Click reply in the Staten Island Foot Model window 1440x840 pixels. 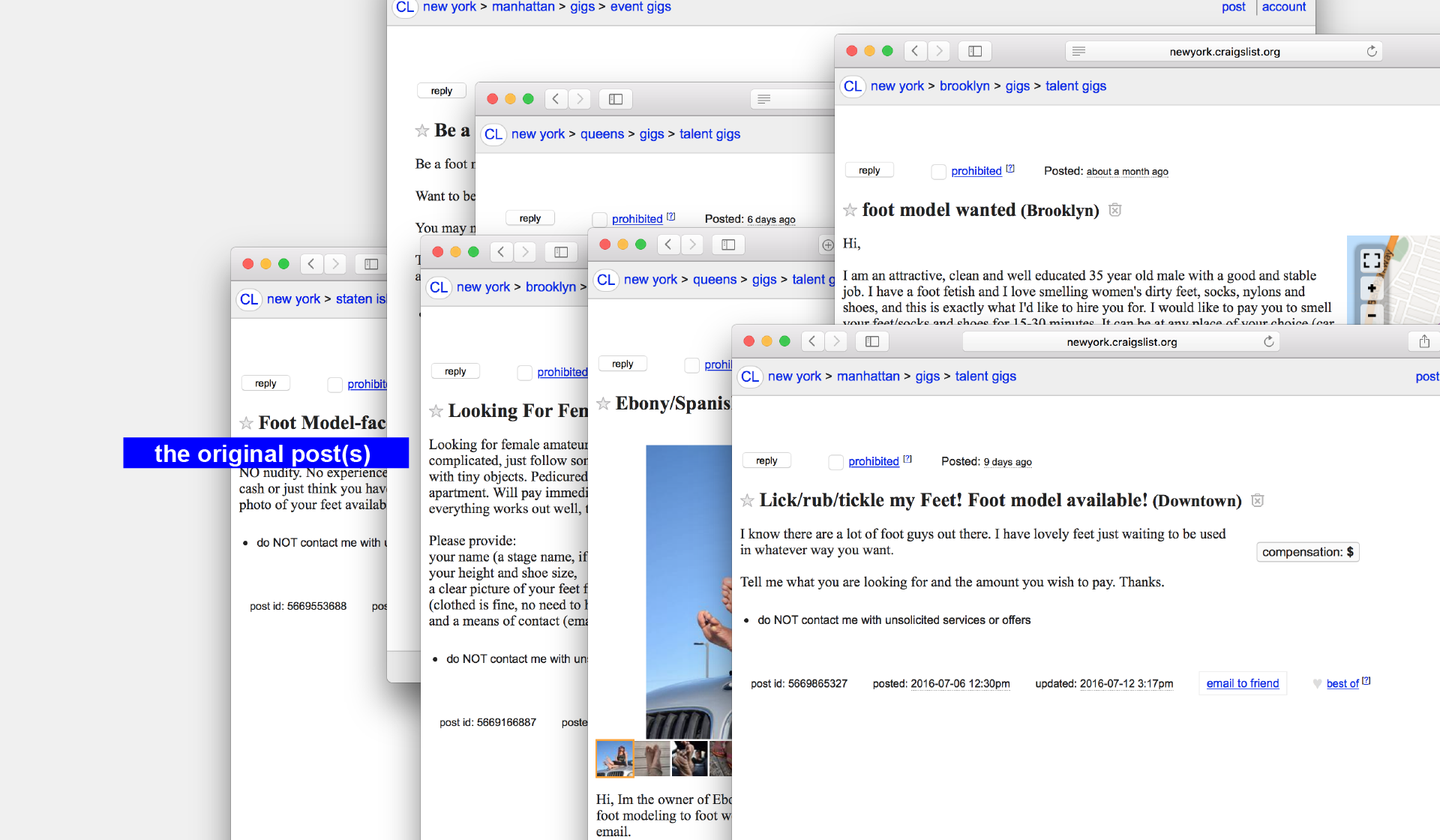pos(265,383)
